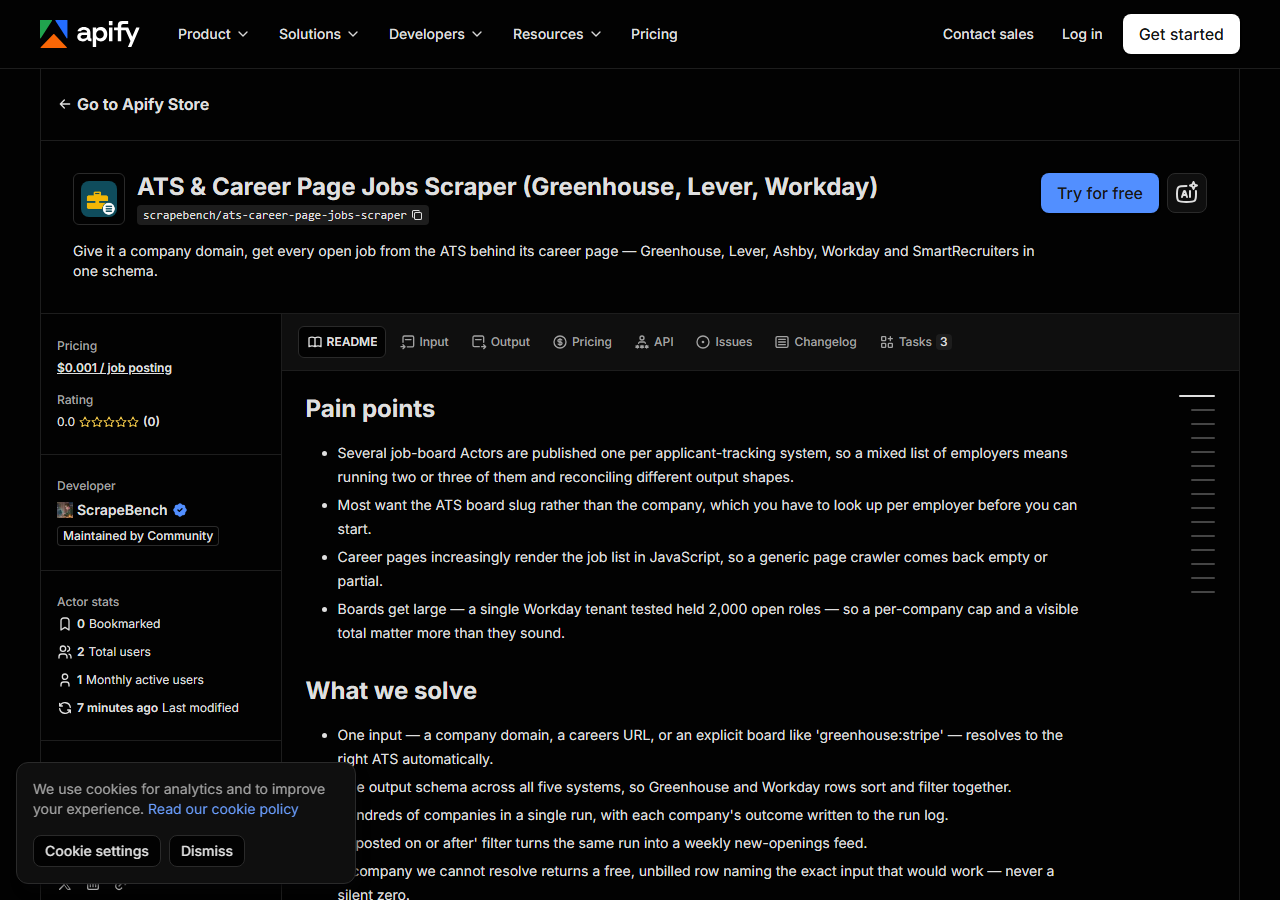View the Issues tab
1280x900 pixels.
point(724,342)
